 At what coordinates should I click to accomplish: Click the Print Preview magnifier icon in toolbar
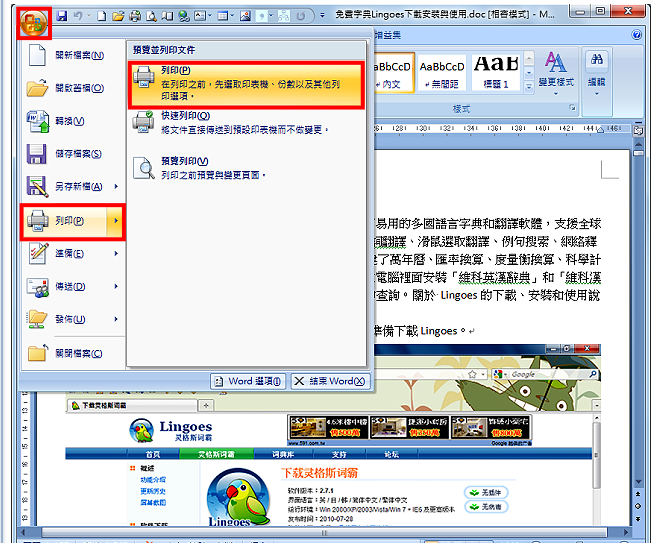coord(151,16)
